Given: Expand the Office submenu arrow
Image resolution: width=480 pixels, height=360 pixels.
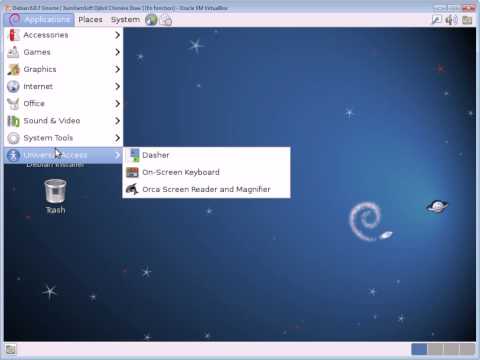Looking at the screenshot, I should tap(117, 104).
